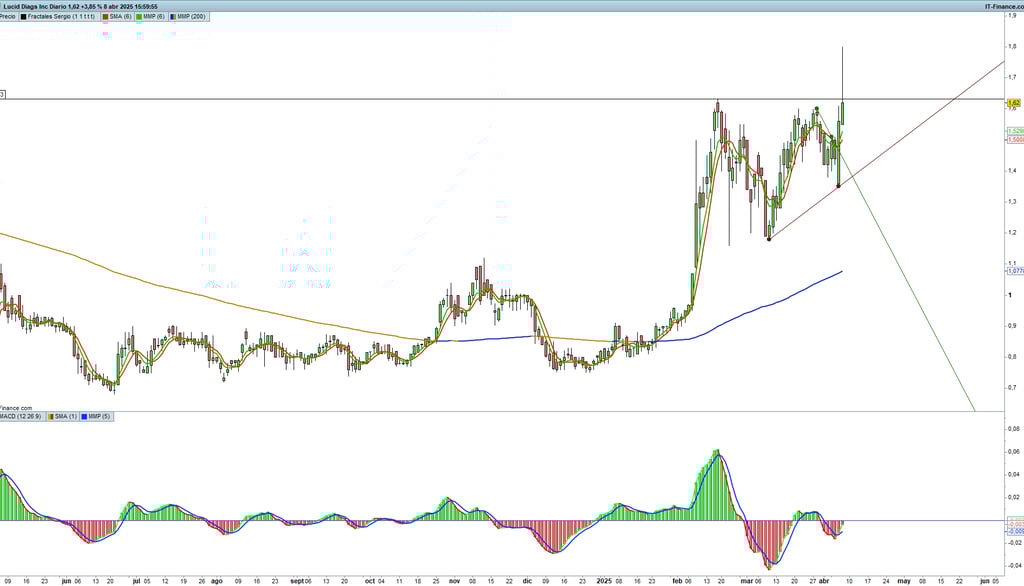
Task: Click the Lucid Diags Inc Diario title text
Action: 34,7
